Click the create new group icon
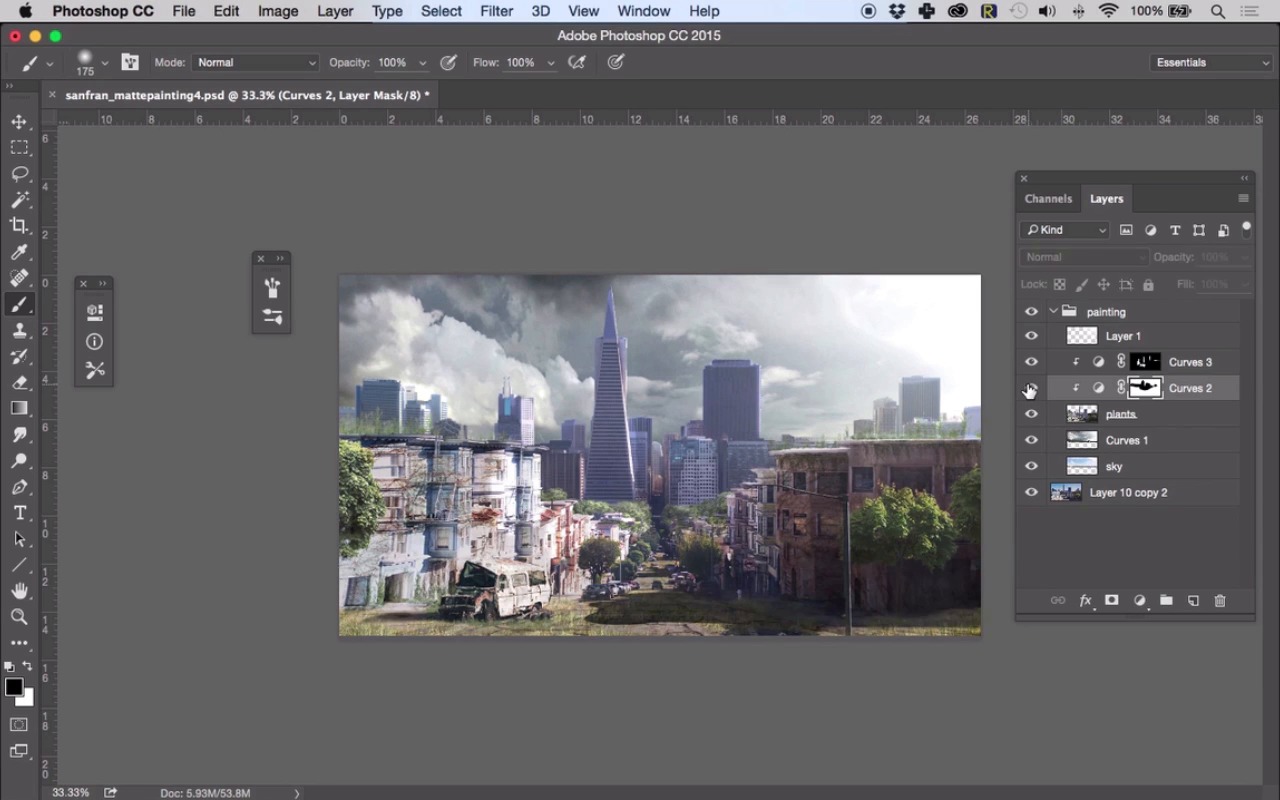The height and width of the screenshot is (800, 1280). click(1166, 600)
